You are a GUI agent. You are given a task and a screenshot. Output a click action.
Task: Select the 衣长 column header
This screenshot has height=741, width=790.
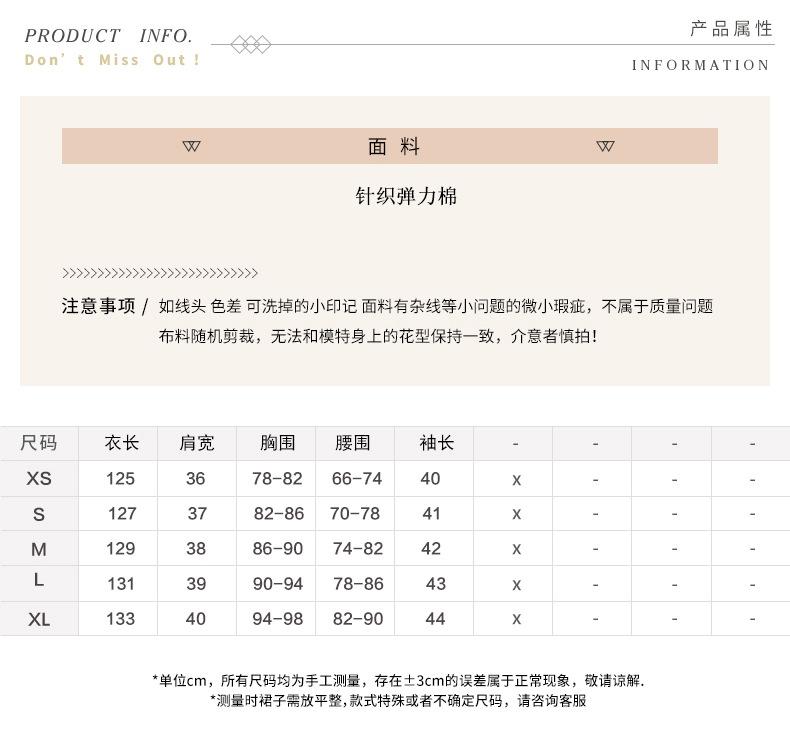tap(121, 443)
